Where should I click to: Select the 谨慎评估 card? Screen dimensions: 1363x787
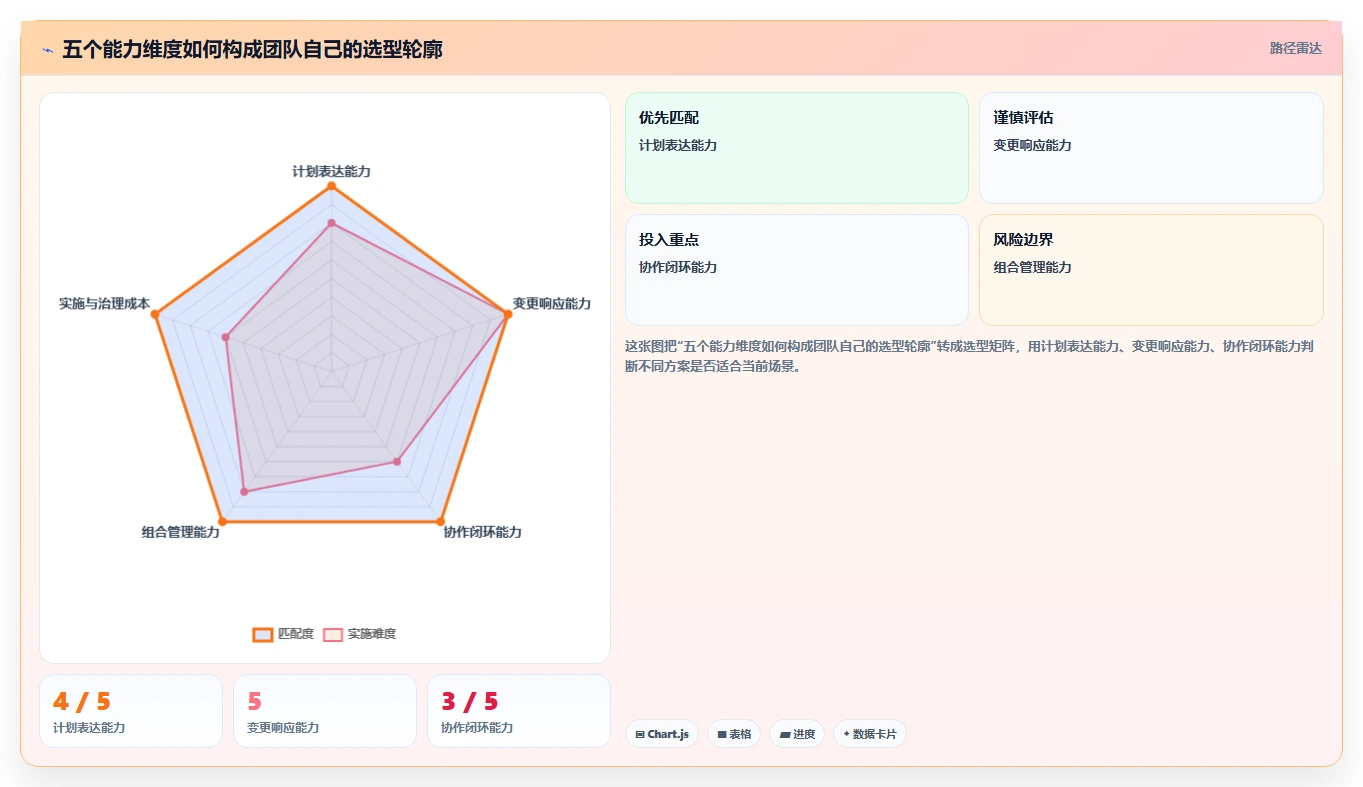click(1151, 148)
